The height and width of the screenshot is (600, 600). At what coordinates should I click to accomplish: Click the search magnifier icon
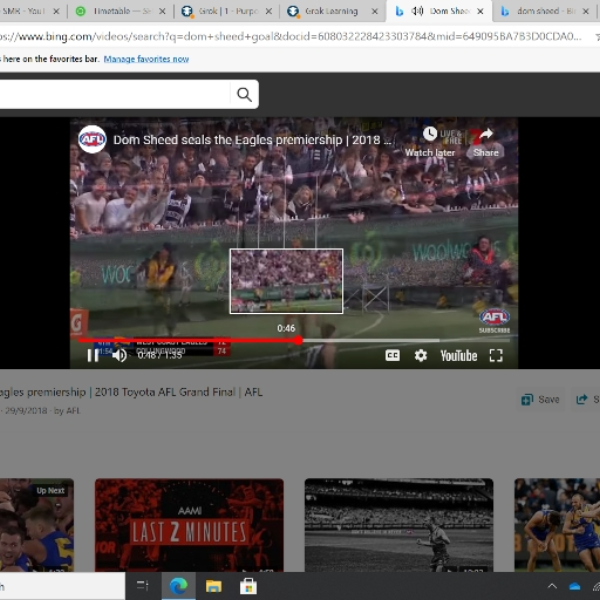click(x=245, y=95)
